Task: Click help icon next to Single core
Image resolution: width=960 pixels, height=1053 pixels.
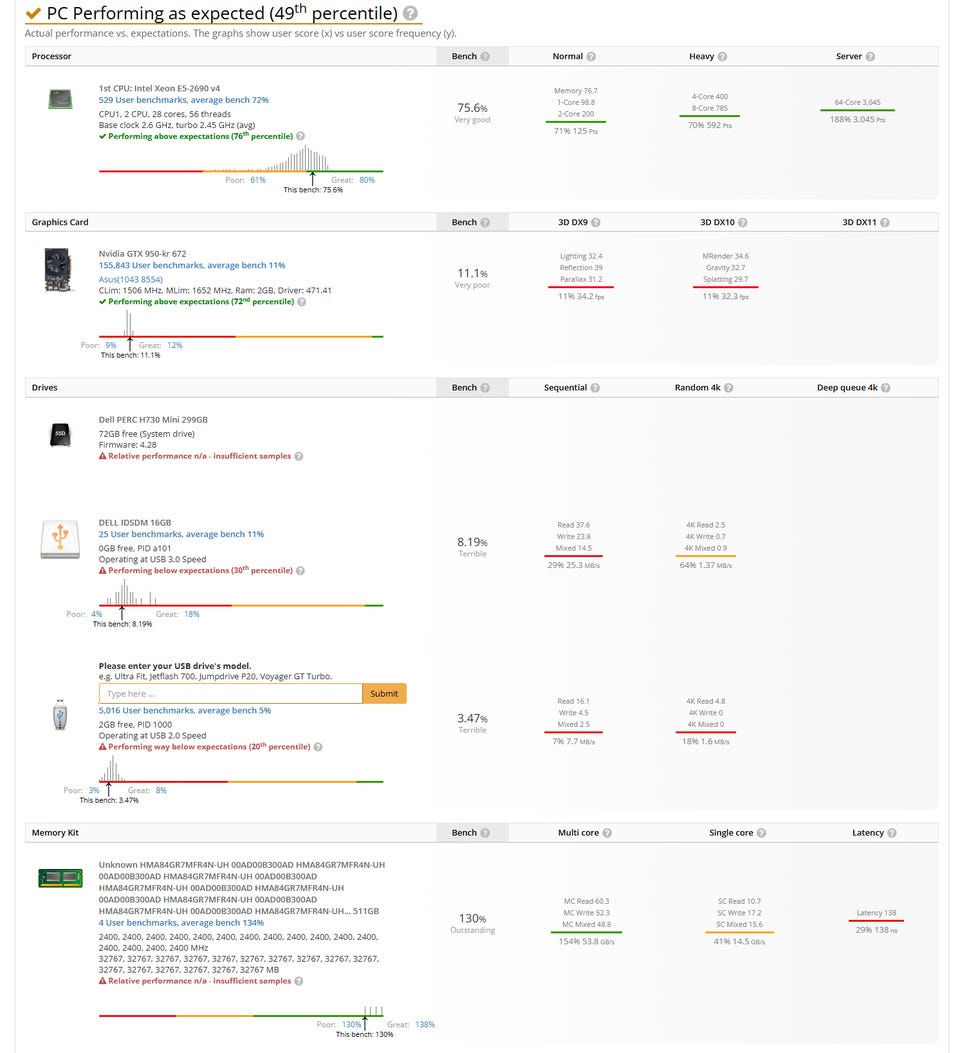Action: [761, 833]
